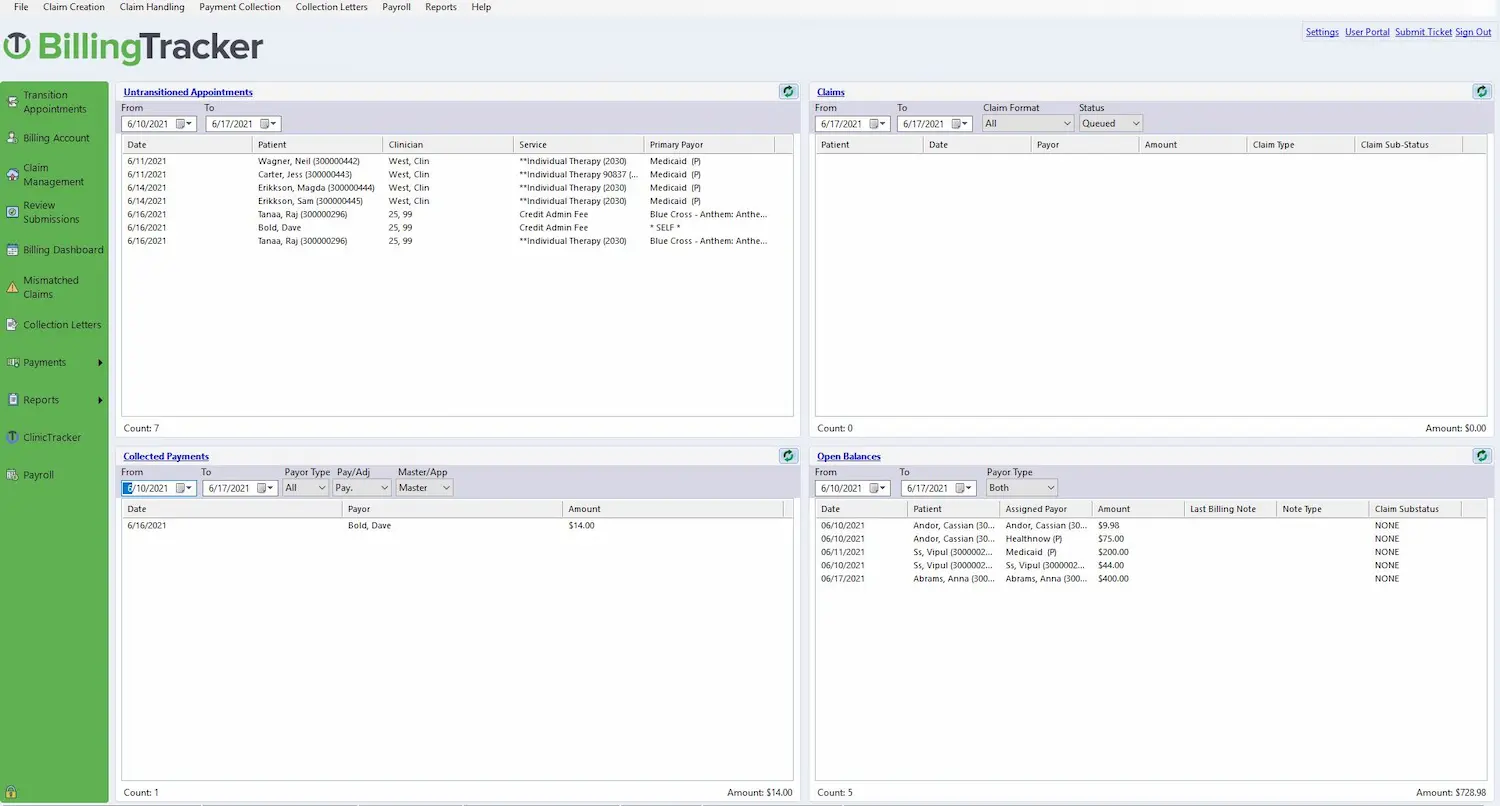The width and height of the screenshot is (1500, 806).
Task: Open the Payor Type dropdown set to Both
Action: 1021,487
